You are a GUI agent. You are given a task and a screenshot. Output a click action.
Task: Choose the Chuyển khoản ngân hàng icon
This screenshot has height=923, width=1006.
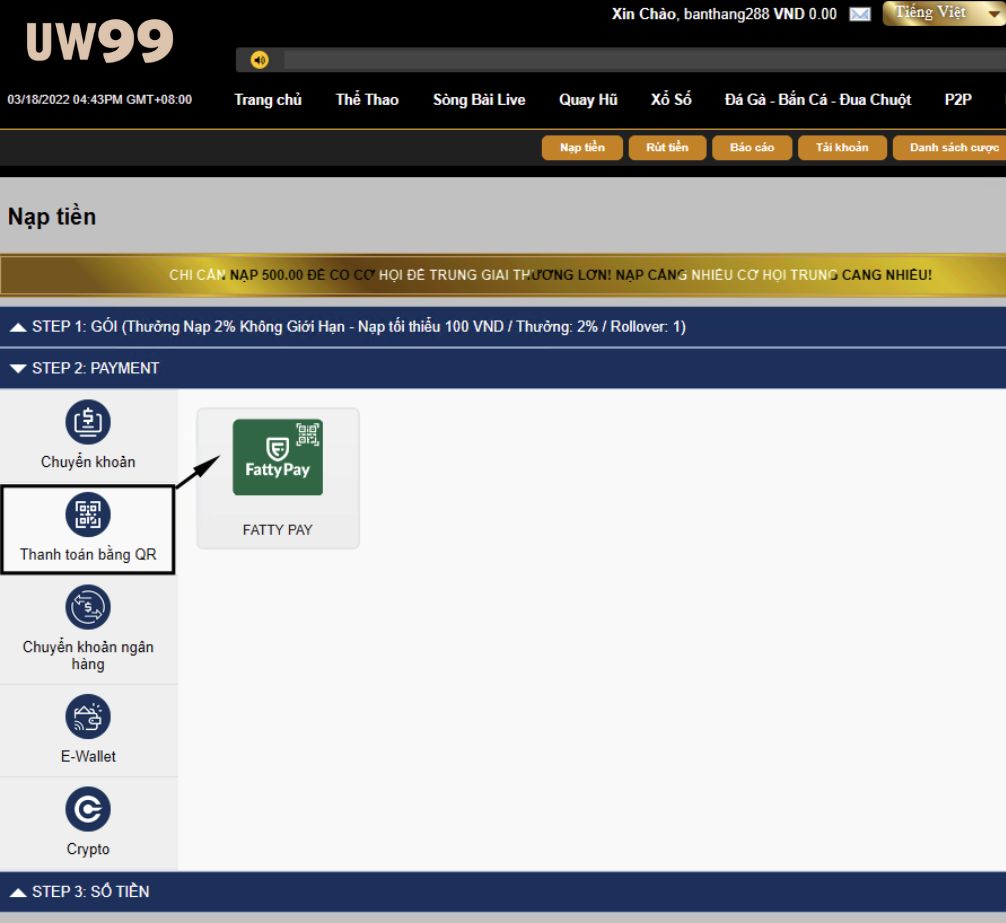click(88, 607)
